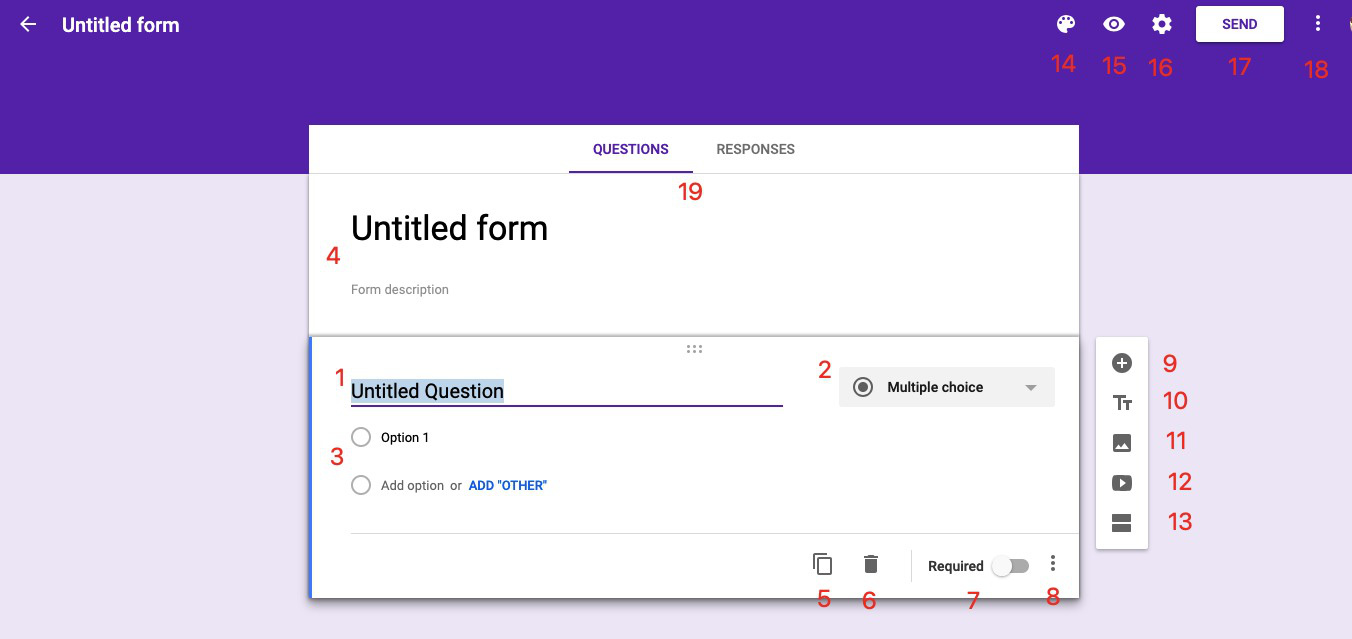Preview the form with the eye icon

coord(1113,23)
